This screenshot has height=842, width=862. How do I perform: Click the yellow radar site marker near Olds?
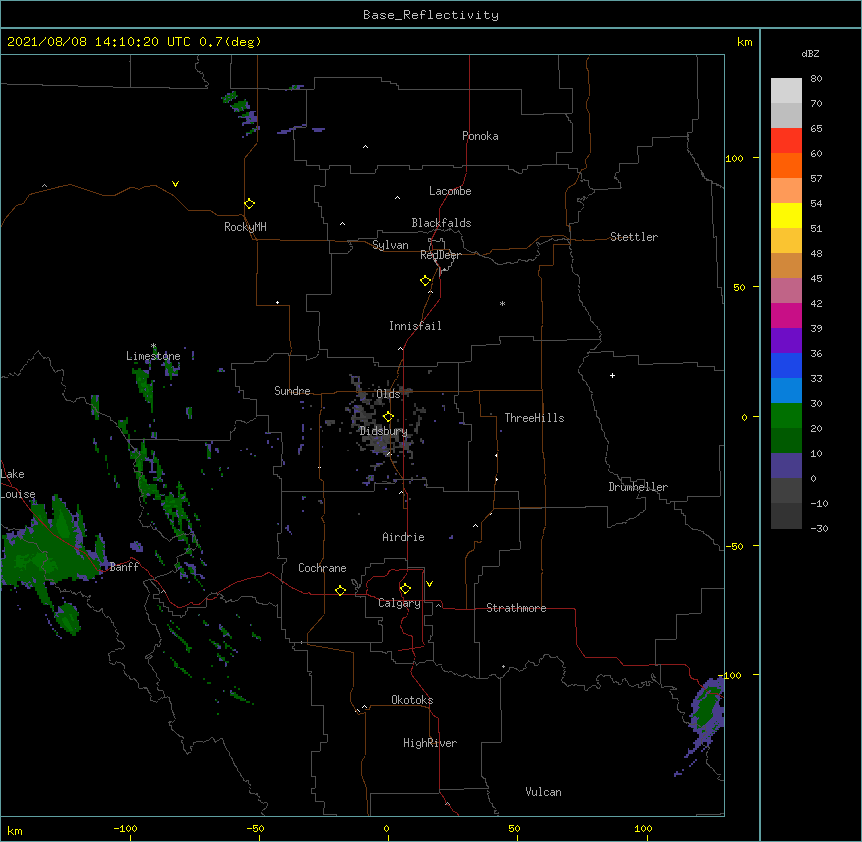pyautogui.click(x=388, y=417)
